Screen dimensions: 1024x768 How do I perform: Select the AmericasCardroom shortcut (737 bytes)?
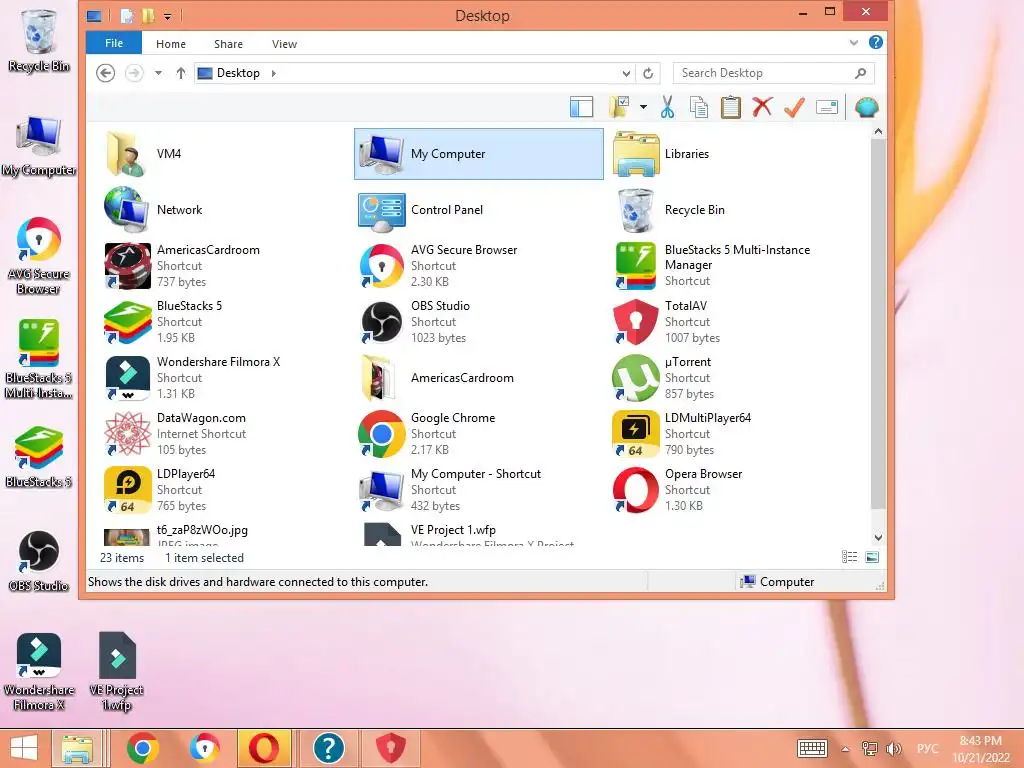pos(224,266)
